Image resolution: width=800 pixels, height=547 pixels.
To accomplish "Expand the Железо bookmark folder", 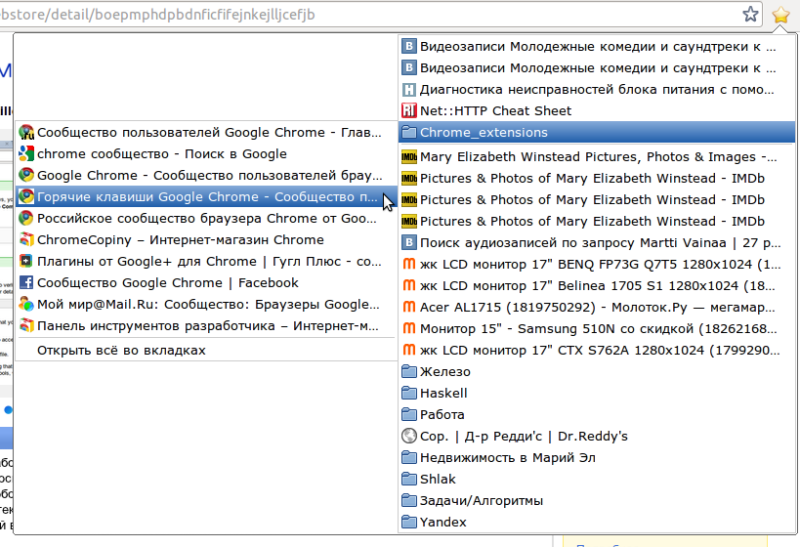I will coord(597,371).
